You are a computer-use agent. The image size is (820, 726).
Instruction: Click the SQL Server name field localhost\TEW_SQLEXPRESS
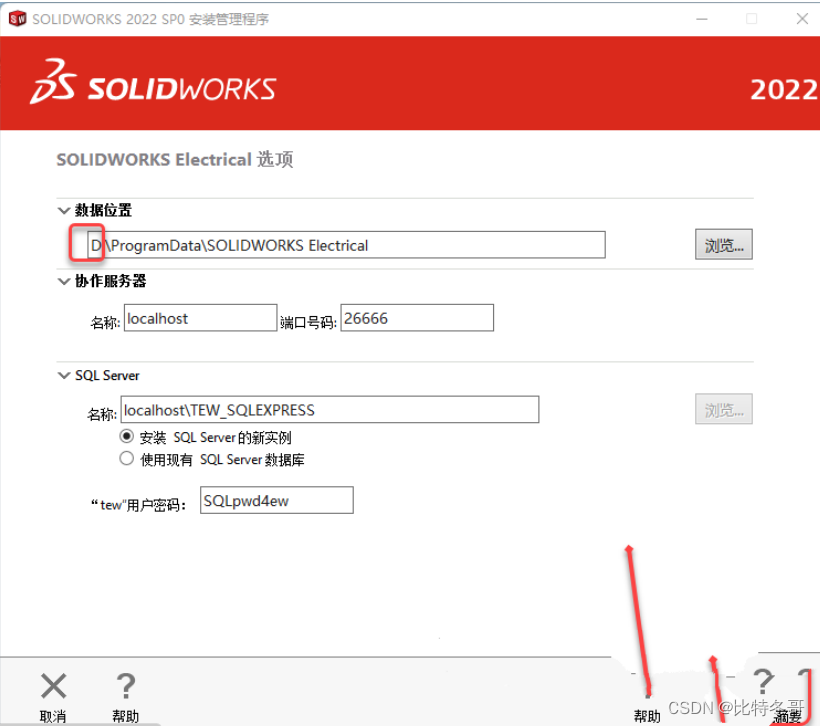coord(329,410)
